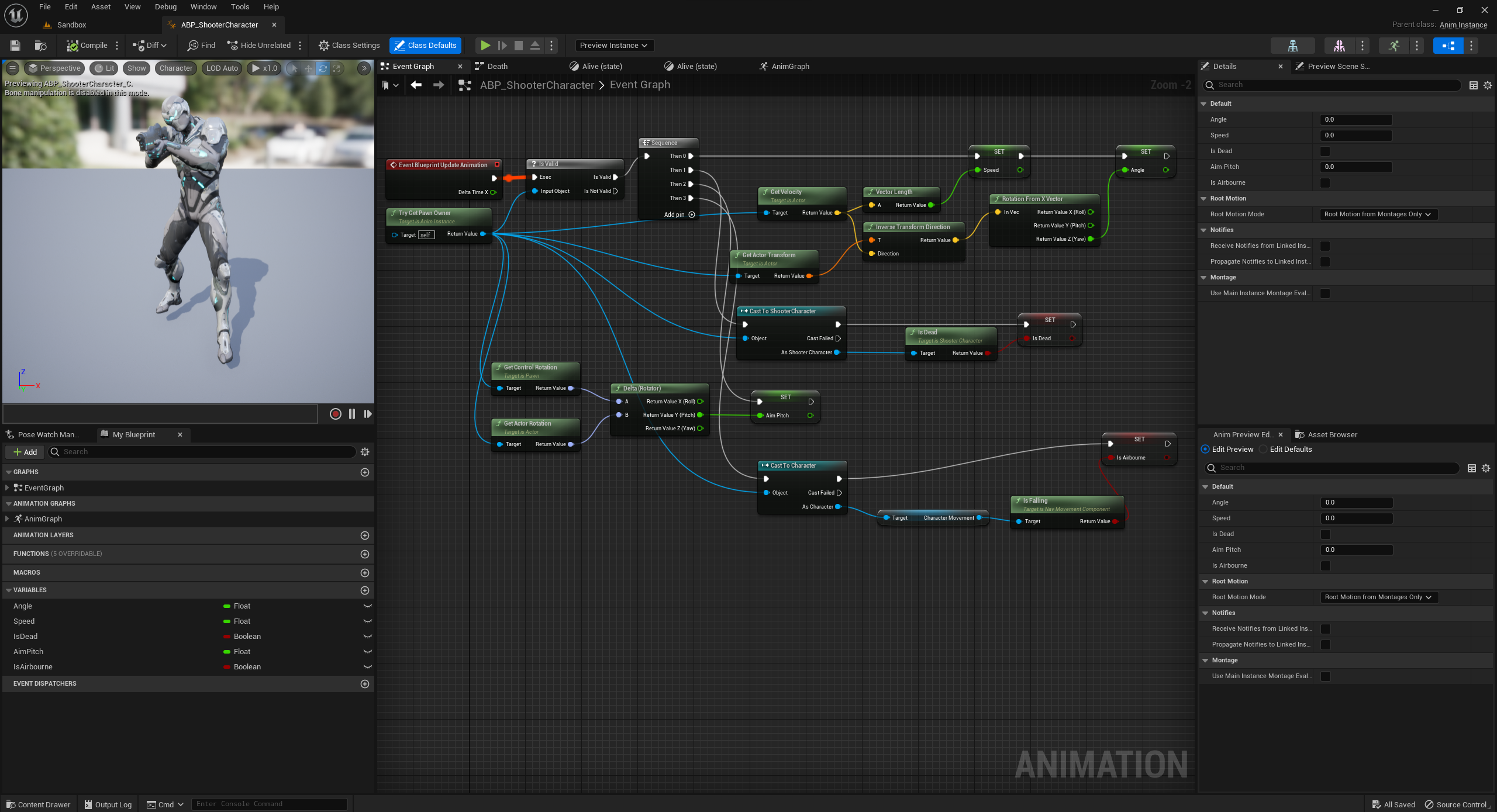This screenshot has height=812, width=1497.
Task: Click the Class Settings button
Action: pyautogui.click(x=349, y=46)
